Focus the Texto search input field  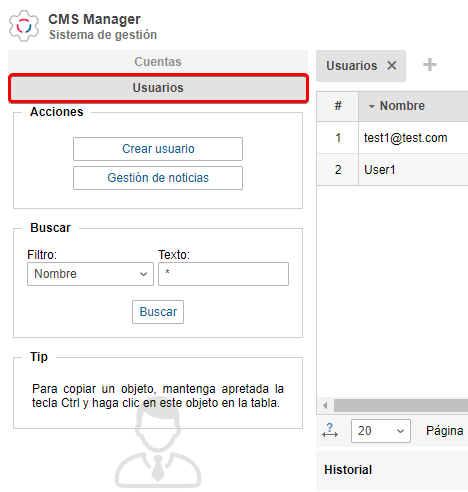[x=223, y=274]
